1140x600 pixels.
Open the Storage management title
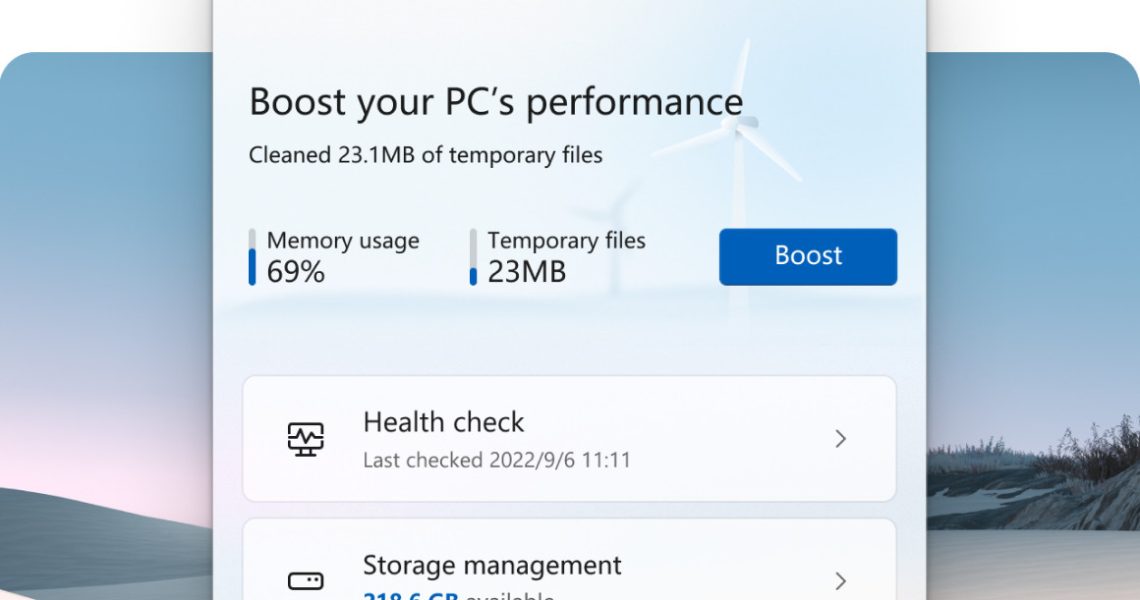[x=491, y=565]
